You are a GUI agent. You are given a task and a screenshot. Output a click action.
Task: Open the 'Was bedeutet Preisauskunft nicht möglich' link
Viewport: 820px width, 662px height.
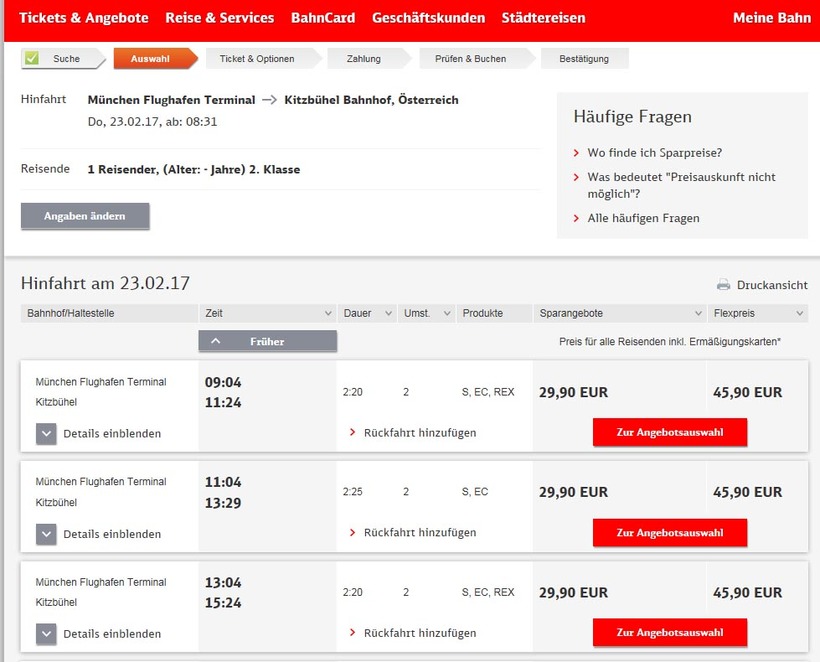(681, 185)
